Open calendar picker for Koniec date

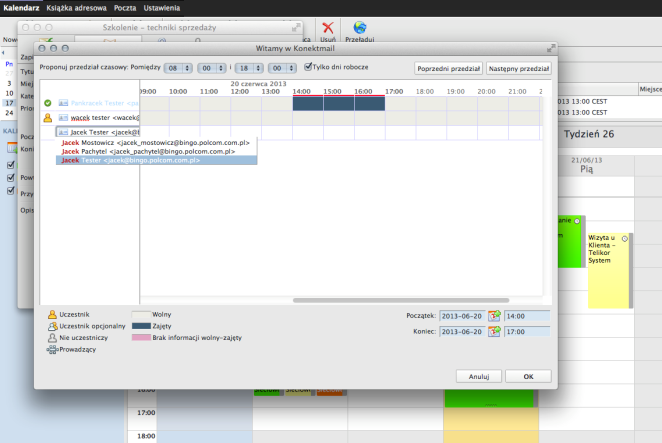tap(494, 331)
